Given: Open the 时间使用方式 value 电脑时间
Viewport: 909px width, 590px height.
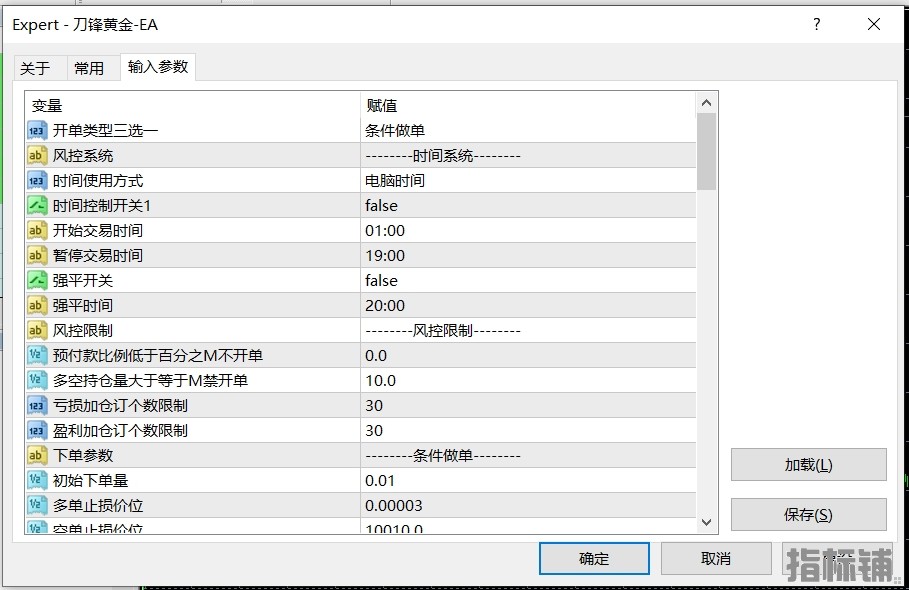Looking at the screenshot, I should [394, 180].
